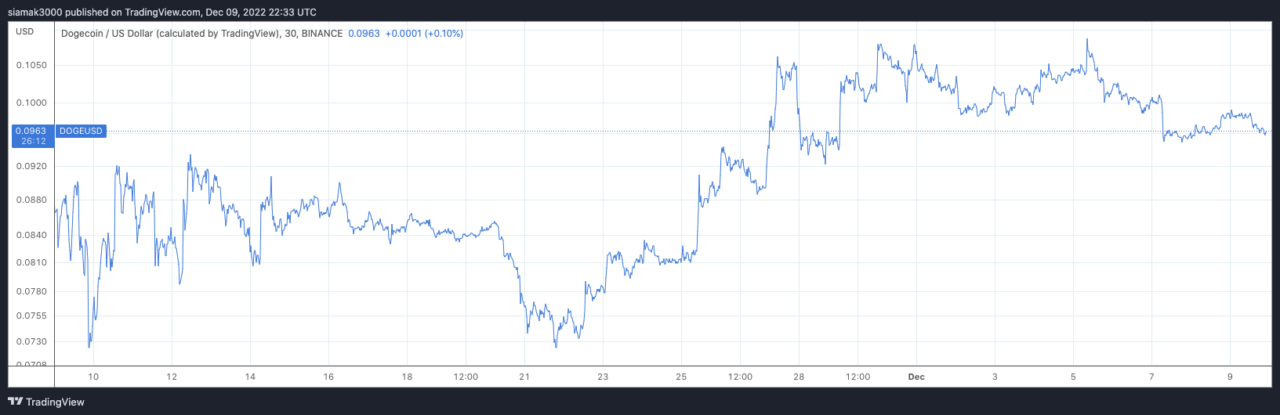Click the USD currency label
This screenshot has width=1280, height=415.
tap(25, 32)
